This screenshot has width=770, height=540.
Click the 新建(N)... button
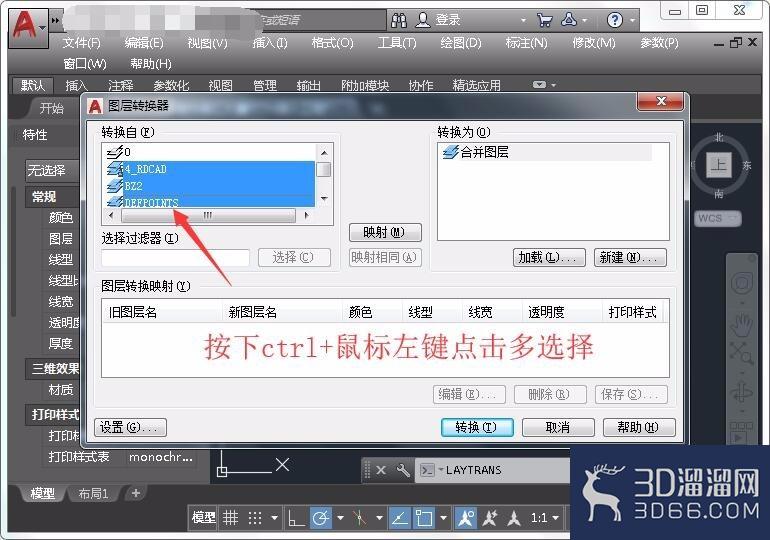point(630,257)
